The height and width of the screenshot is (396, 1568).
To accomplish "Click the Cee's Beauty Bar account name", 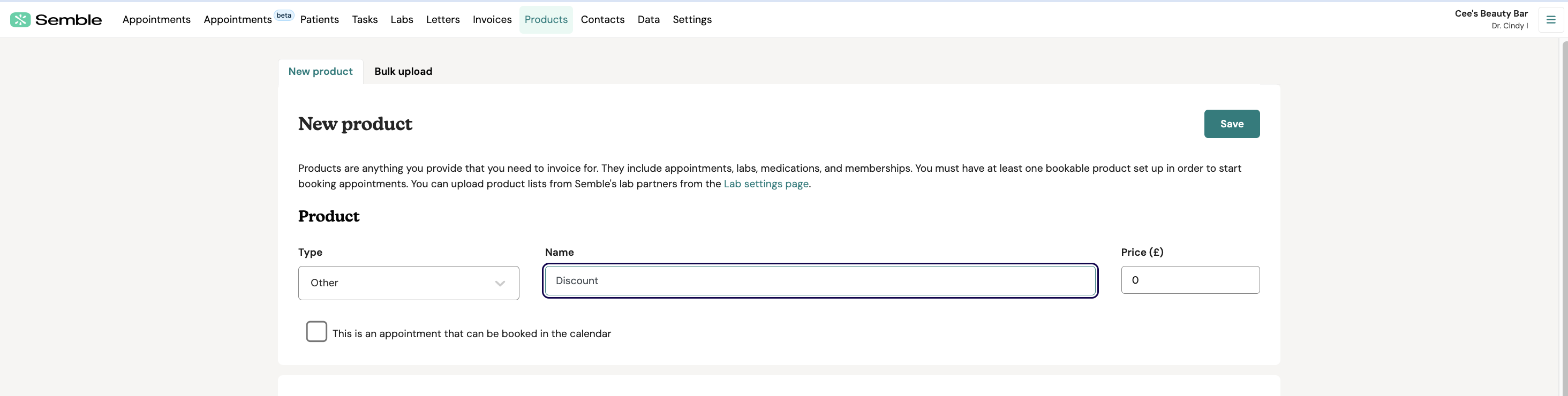I will 1491,13.
